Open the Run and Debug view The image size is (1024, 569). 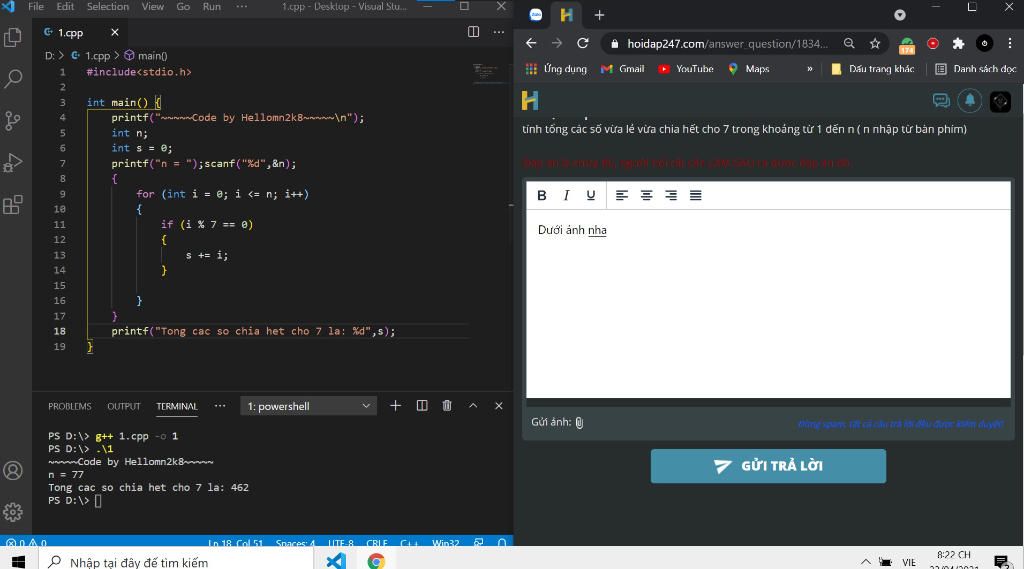(13, 163)
